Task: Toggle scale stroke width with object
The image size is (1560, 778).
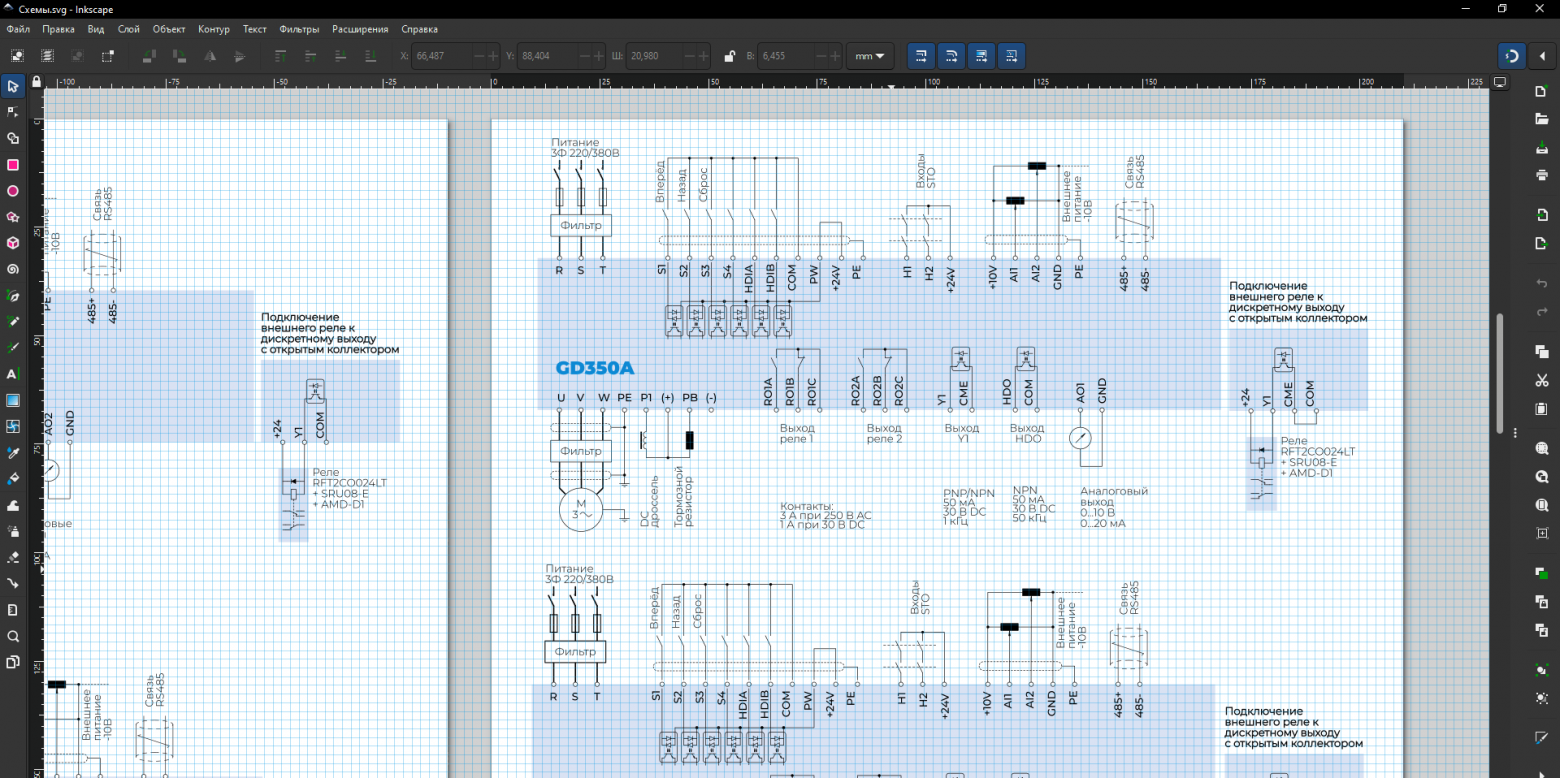Action: coord(922,56)
